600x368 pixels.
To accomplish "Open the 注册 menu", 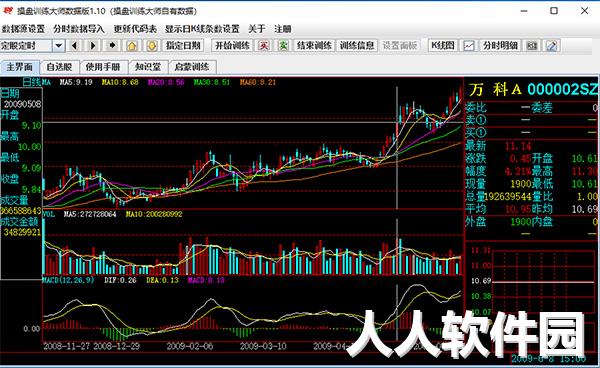I will [x=283, y=29].
